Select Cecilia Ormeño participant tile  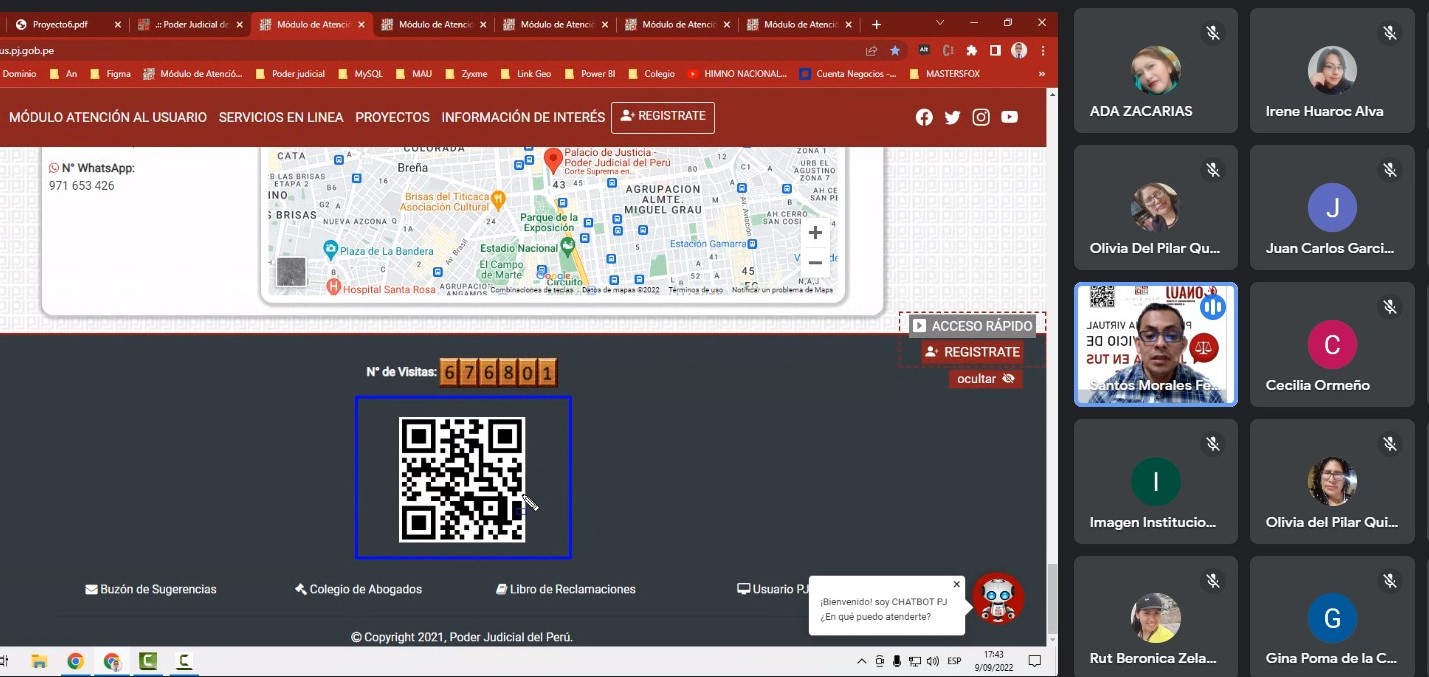pyautogui.click(x=1332, y=344)
